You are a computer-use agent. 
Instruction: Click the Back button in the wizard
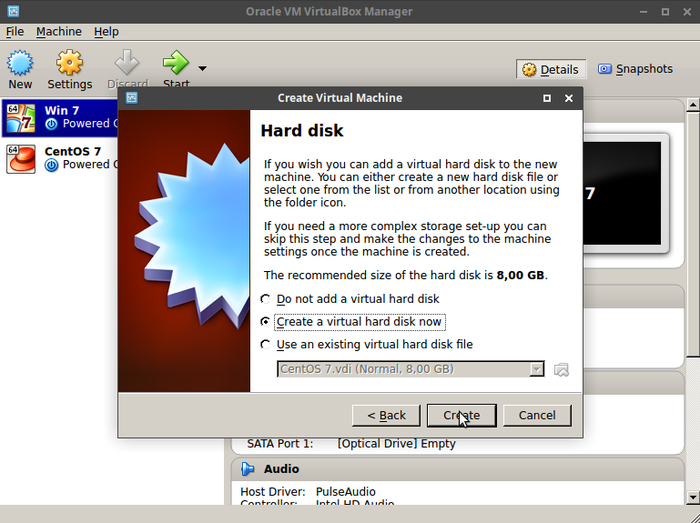tap(386, 415)
